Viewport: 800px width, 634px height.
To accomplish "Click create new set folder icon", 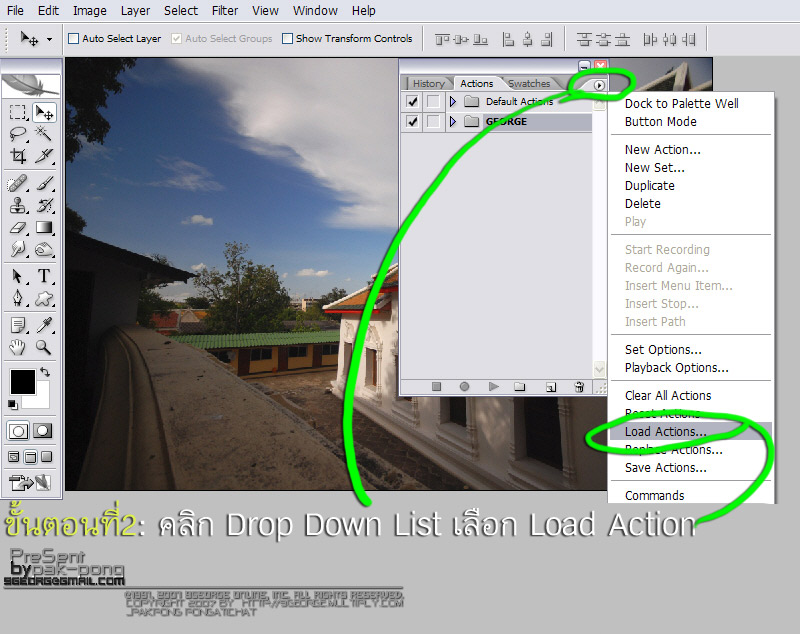I will click(x=520, y=387).
